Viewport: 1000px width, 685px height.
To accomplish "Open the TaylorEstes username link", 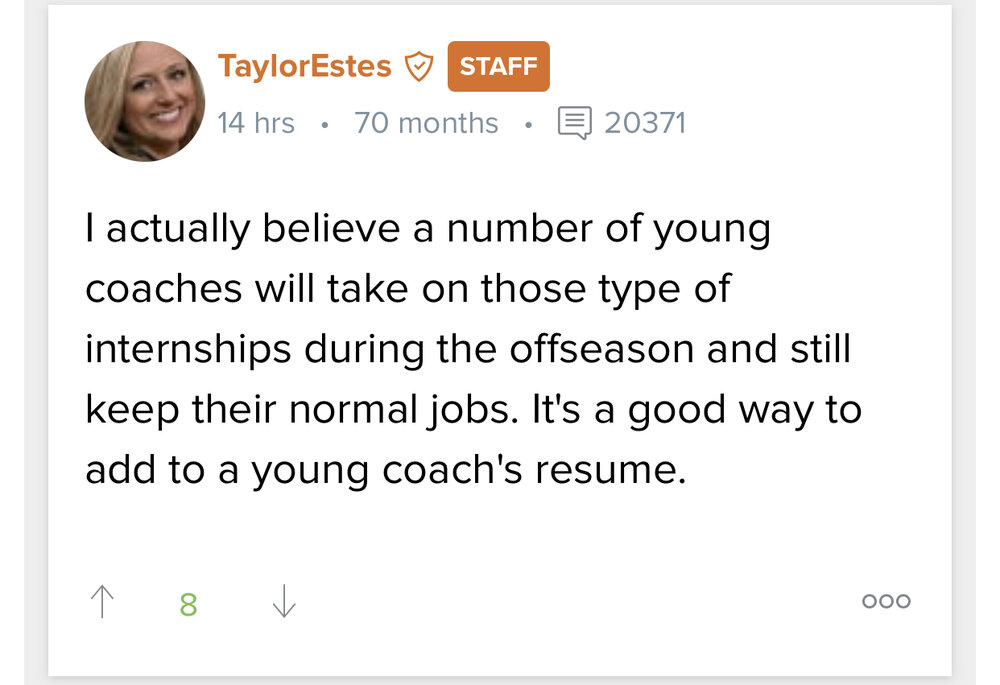I will (304, 67).
